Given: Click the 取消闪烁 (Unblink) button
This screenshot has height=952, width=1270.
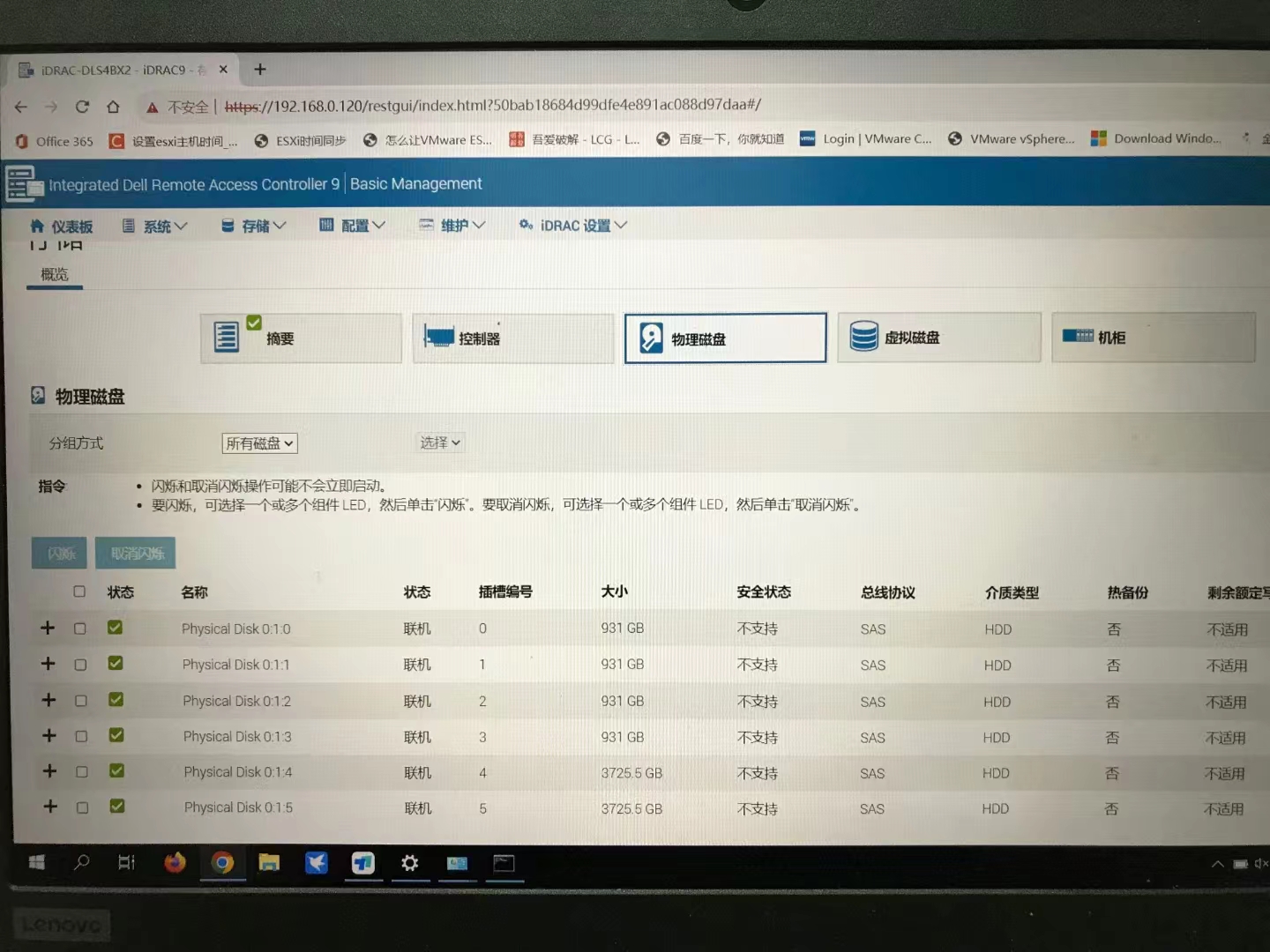Looking at the screenshot, I should 136,554.
